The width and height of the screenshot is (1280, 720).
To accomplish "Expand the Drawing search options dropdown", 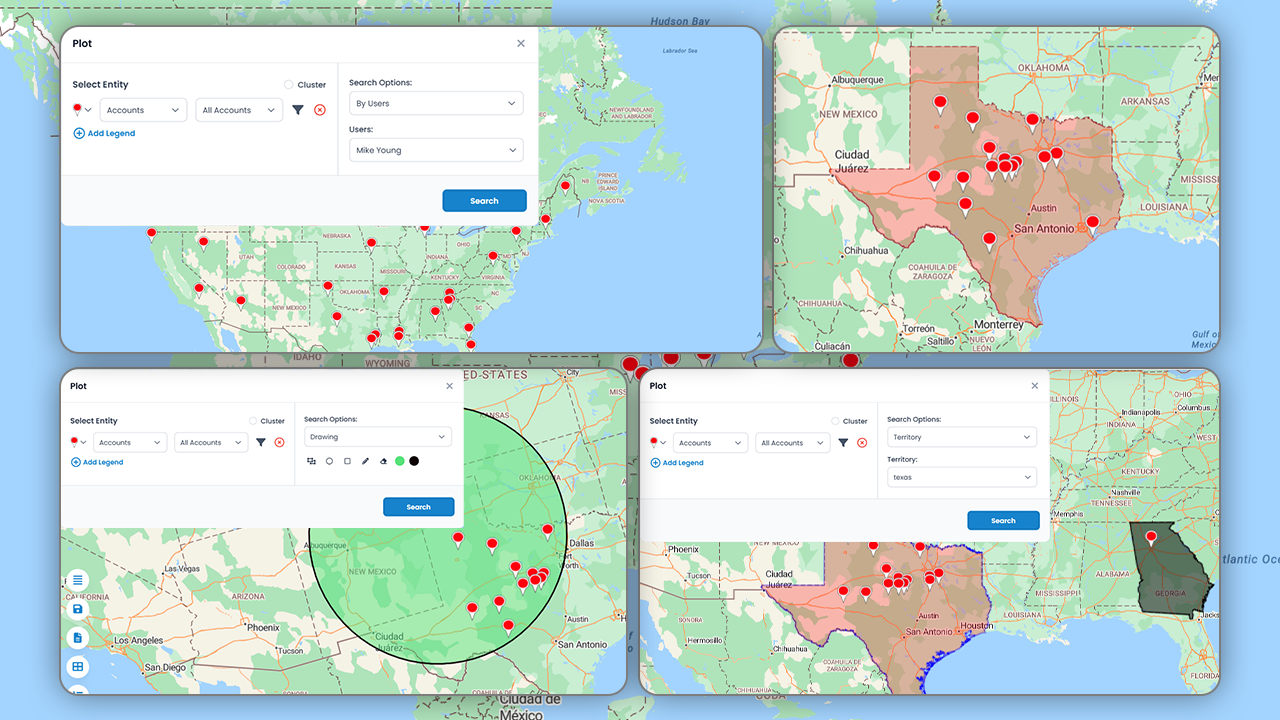I will (378, 437).
